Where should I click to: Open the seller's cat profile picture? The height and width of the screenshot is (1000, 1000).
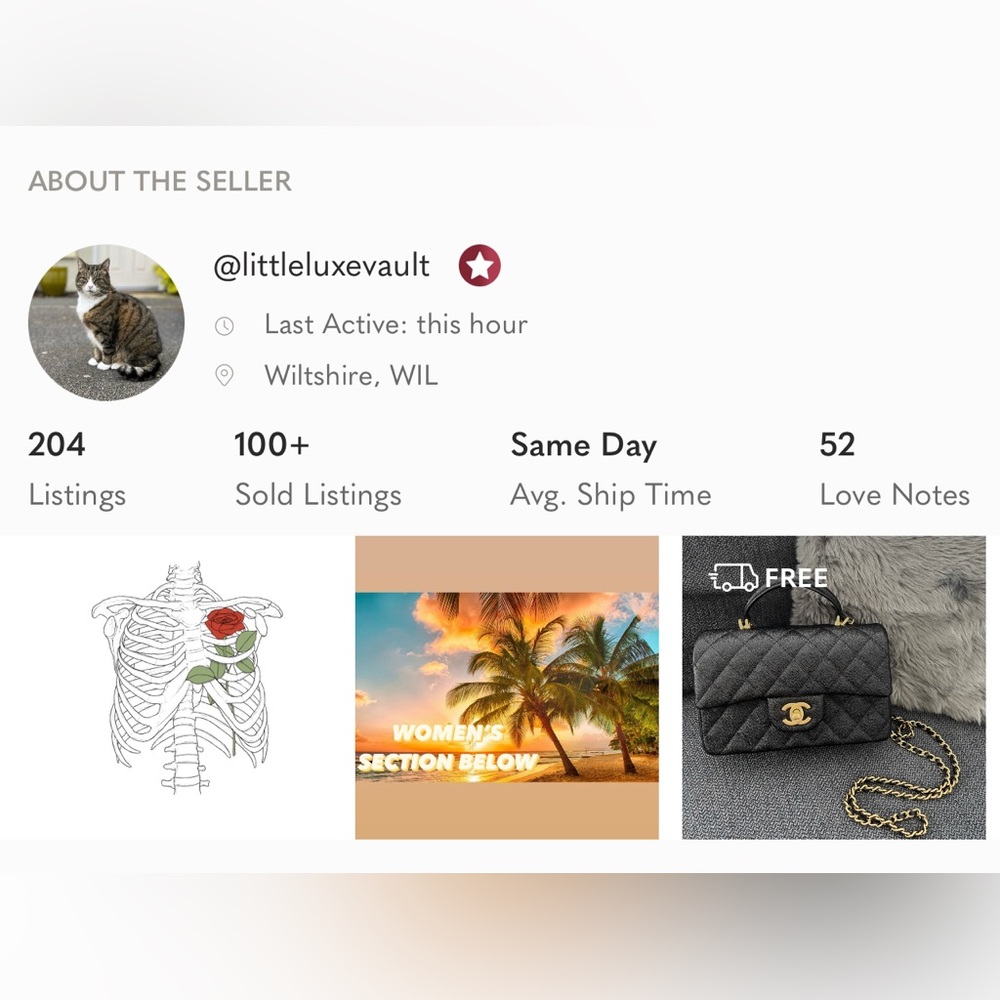coord(106,322)
